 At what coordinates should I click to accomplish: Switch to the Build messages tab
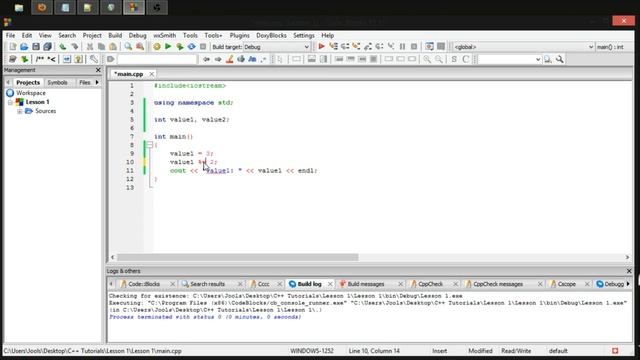tap(366, 284)
